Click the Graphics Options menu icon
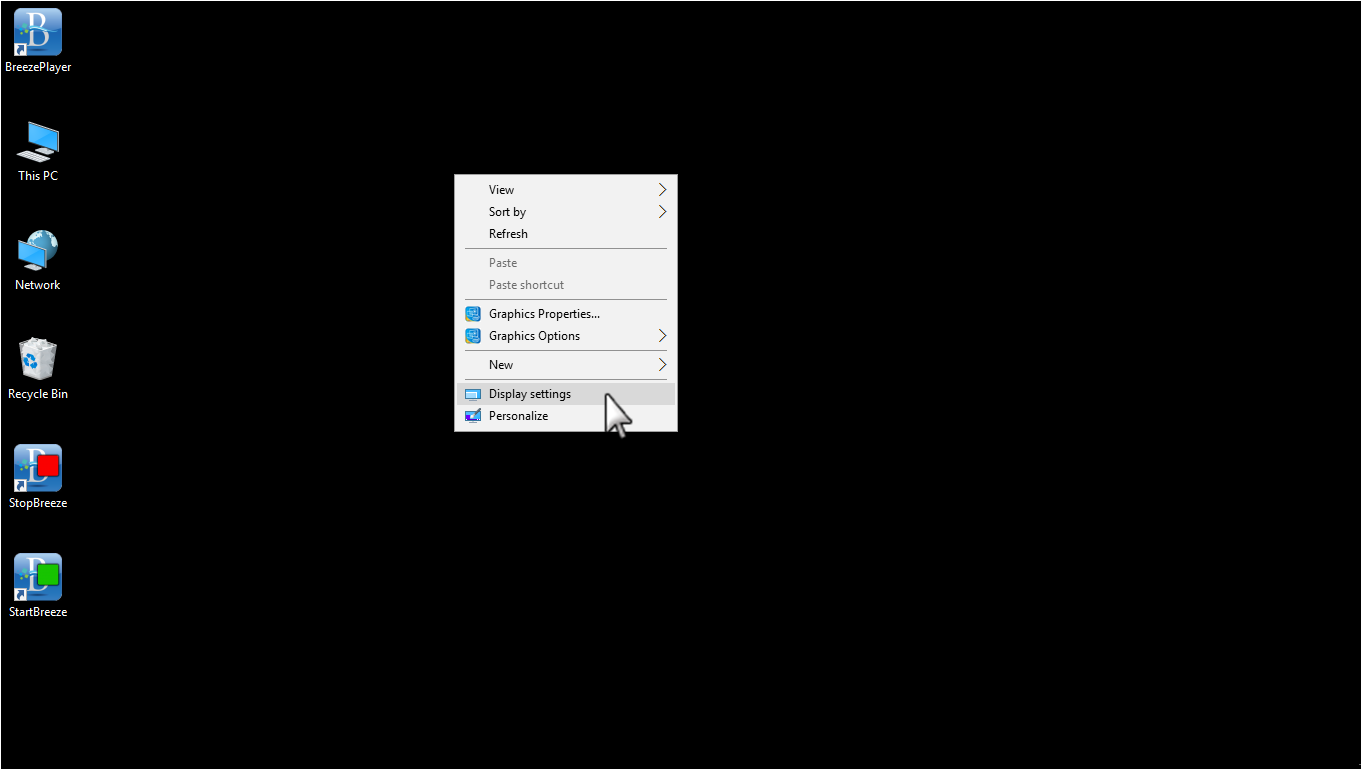 click(x=473, y=336)
